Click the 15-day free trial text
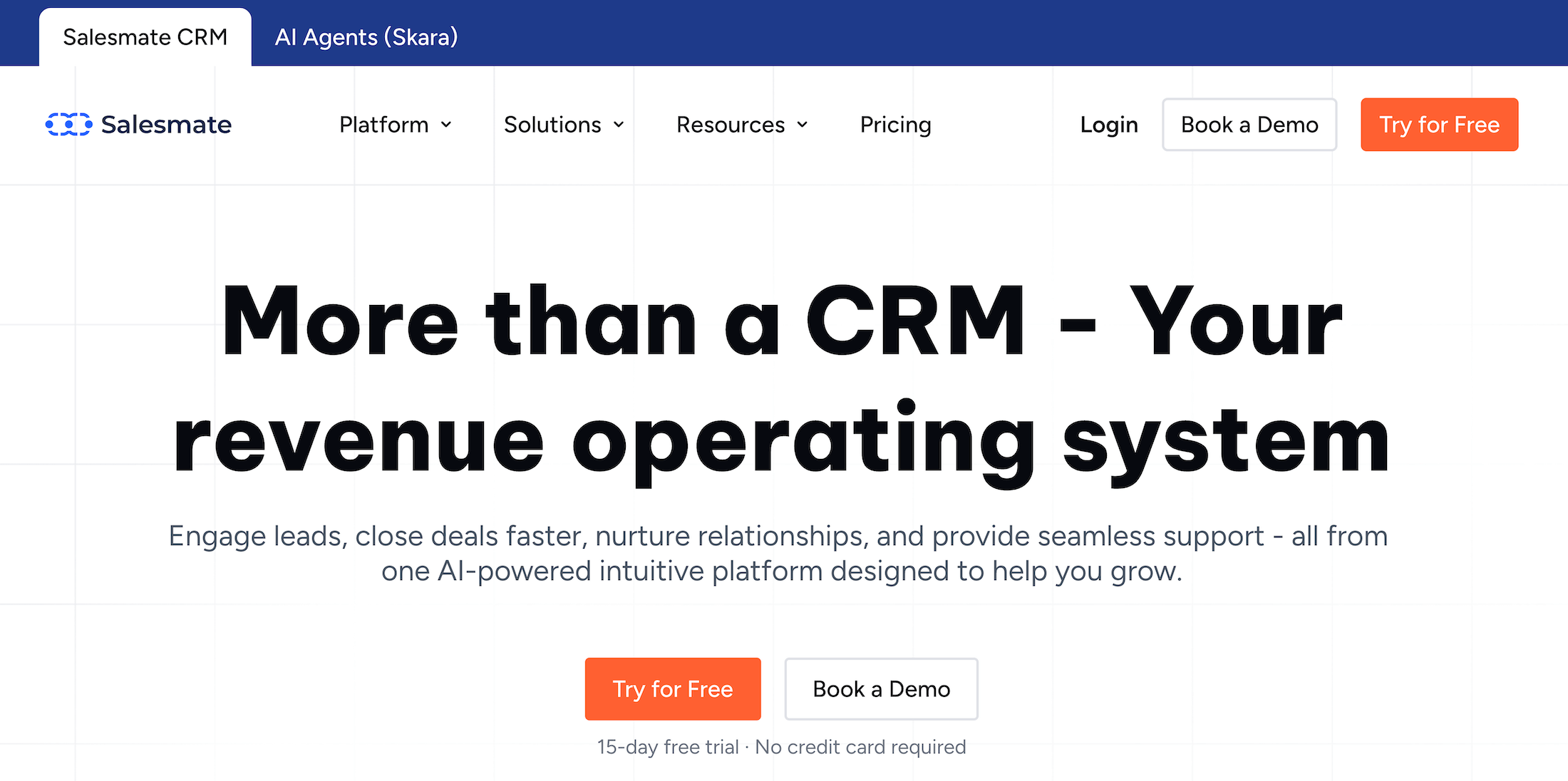The image size is (1568, 781). tap(781, 747)
